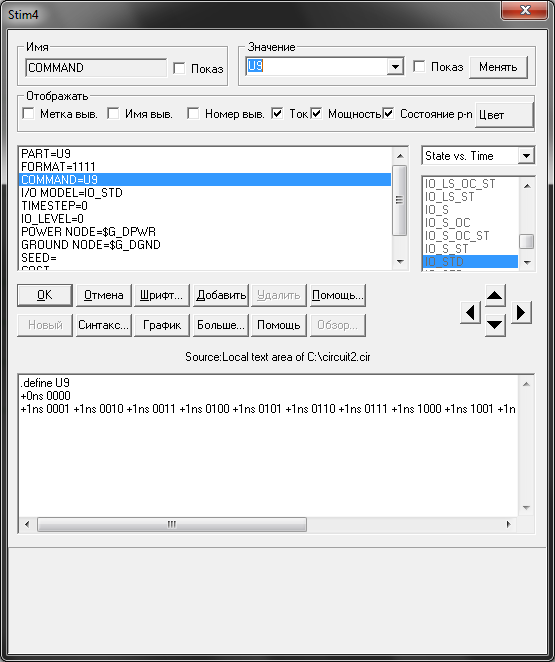The image size is (555, 662).
Task: Open the Цвет color button
Action: point(504,115)
